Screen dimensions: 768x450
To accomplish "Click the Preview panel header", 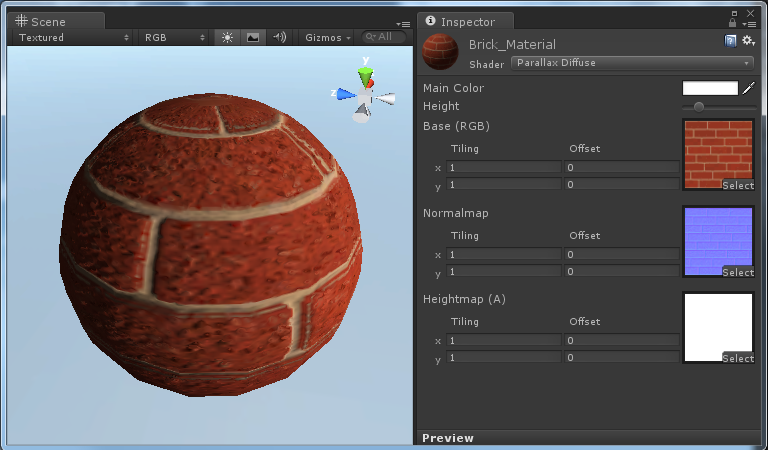I will [x=589, y=438].
